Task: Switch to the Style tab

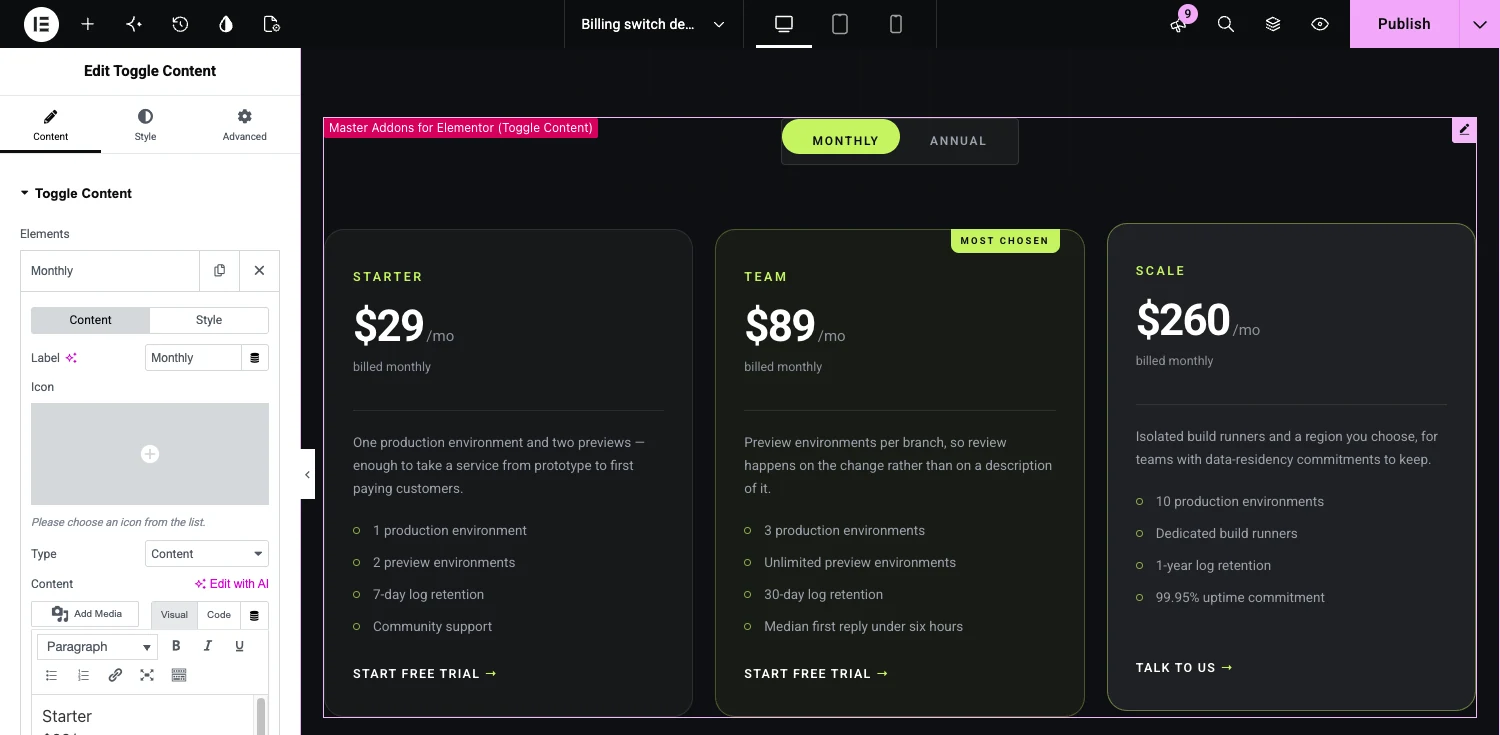Action: pyautogui.click(x=145, y=125)
